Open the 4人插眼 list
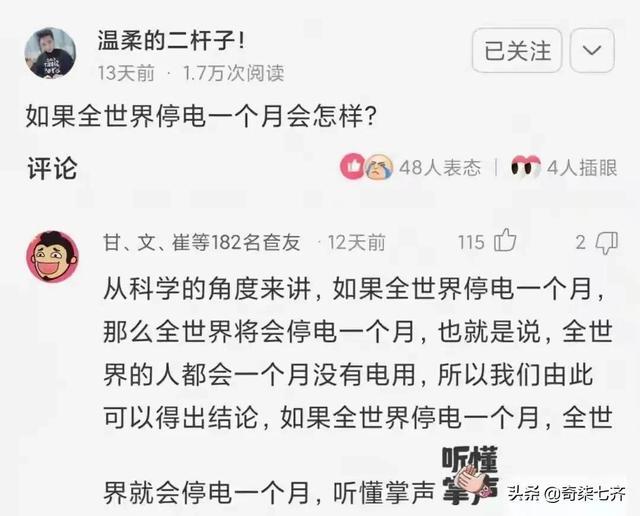This screenshot has height=516, width=640. click(582, 167)
